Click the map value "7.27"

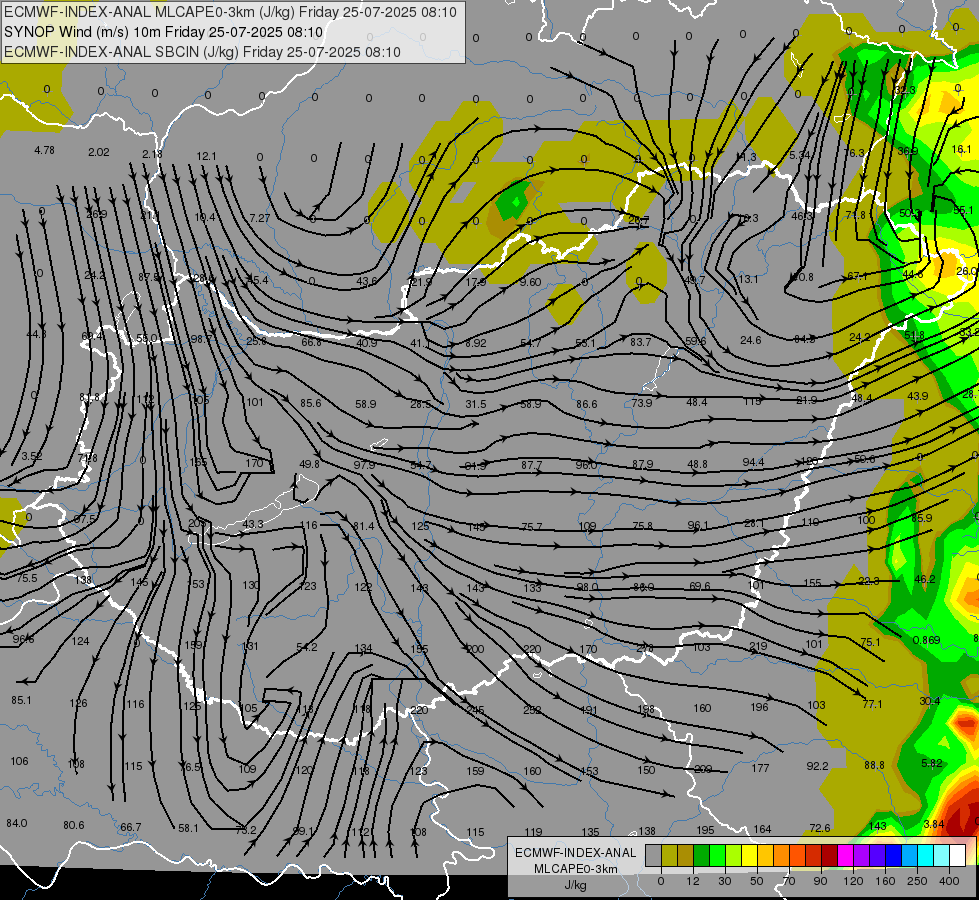260,218
